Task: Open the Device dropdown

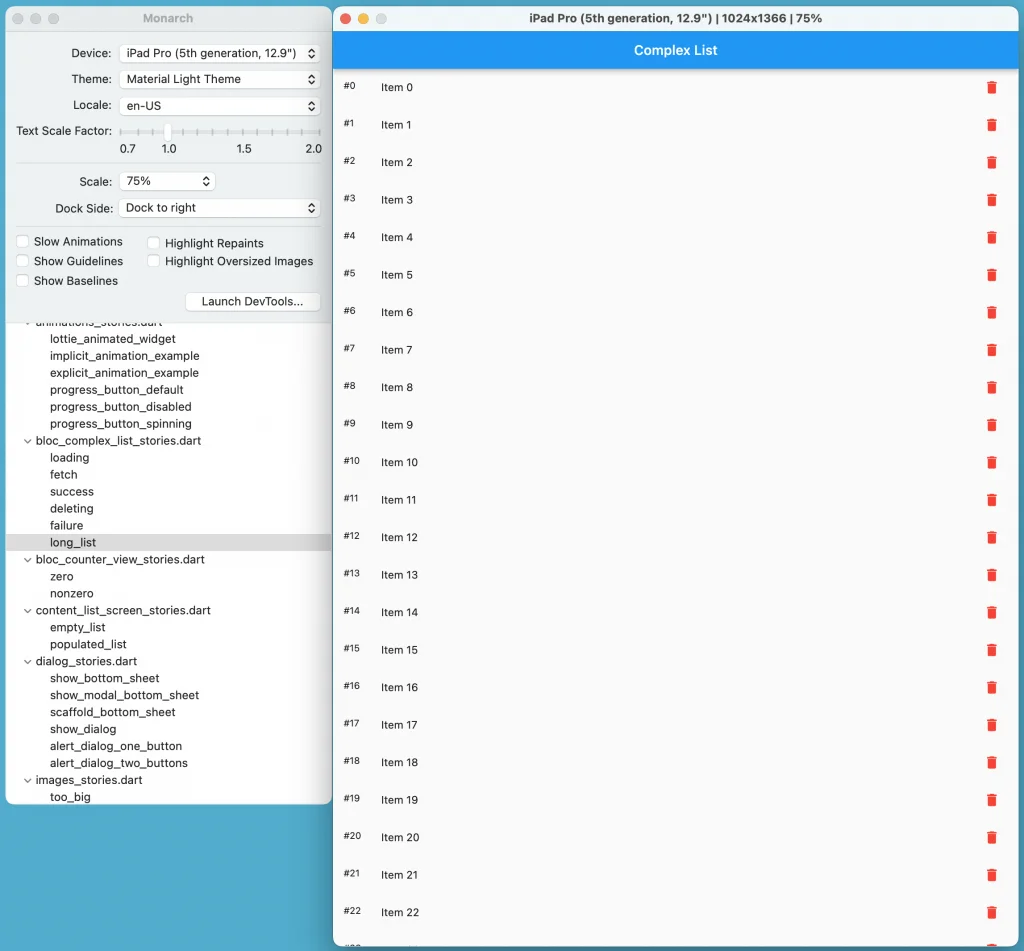Action: point(219,53)
